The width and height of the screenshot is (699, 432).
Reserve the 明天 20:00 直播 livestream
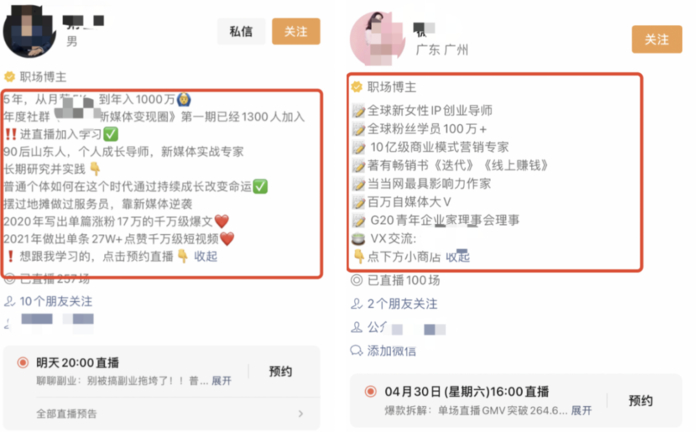280,371
